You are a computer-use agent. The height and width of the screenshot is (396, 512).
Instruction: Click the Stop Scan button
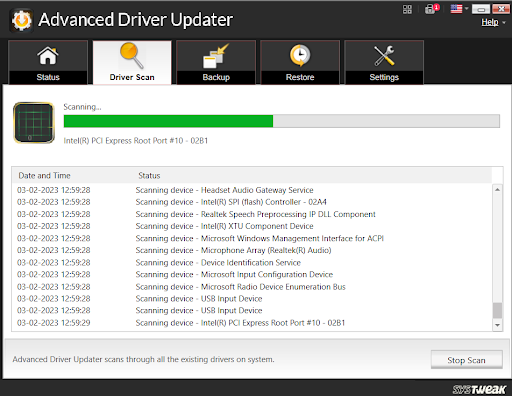tap(466, 360)
